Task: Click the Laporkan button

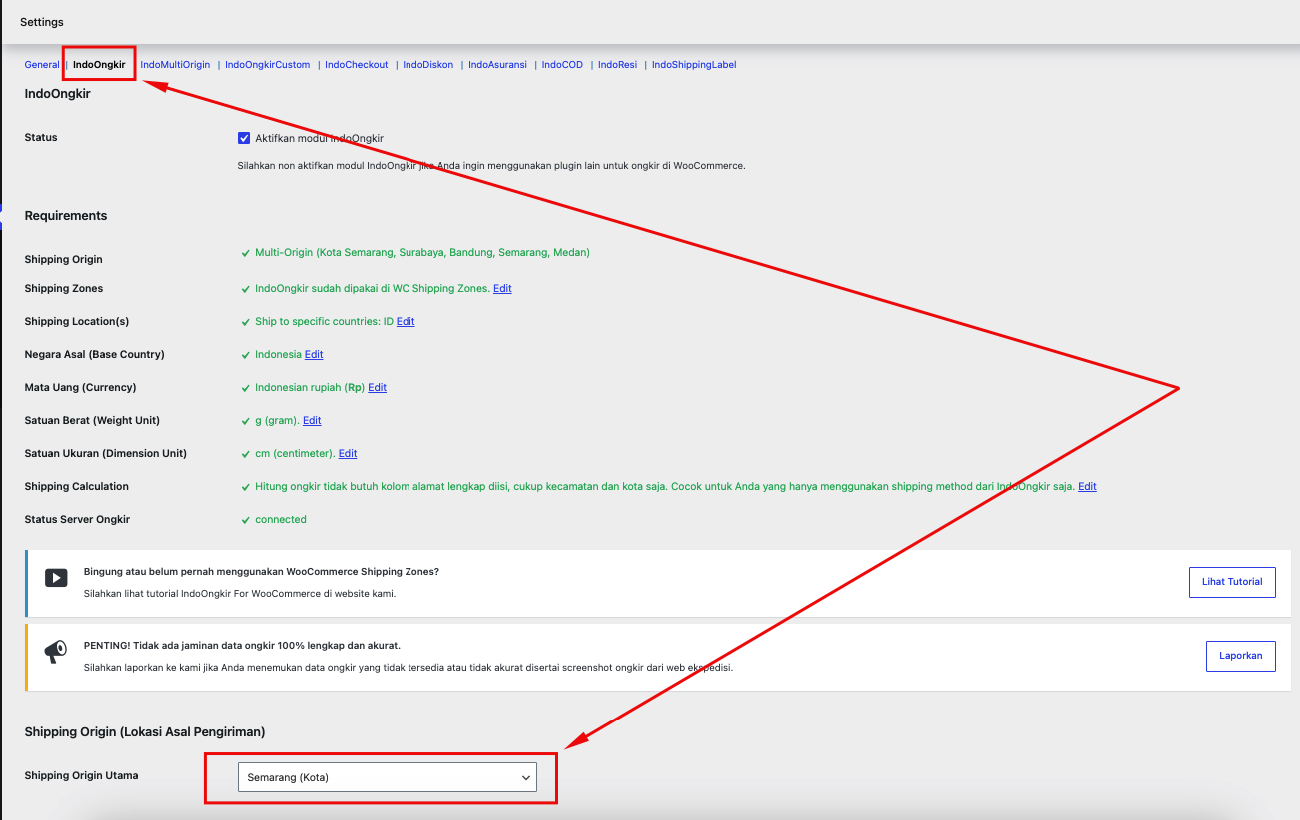Action: click(x=1240, y=656)
